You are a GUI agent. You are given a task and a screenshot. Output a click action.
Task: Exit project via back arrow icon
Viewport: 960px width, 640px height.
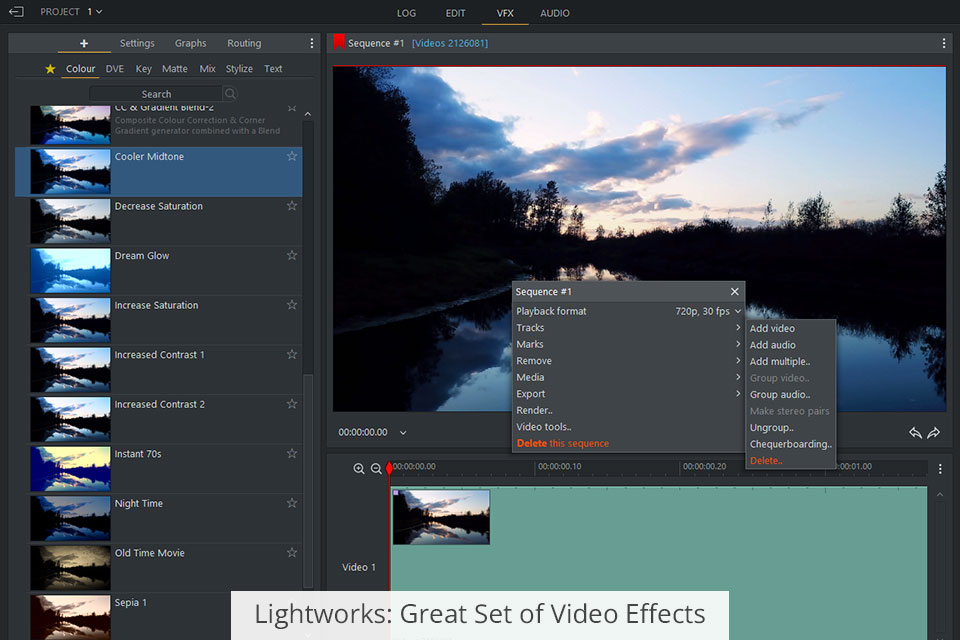pos(17,12)
